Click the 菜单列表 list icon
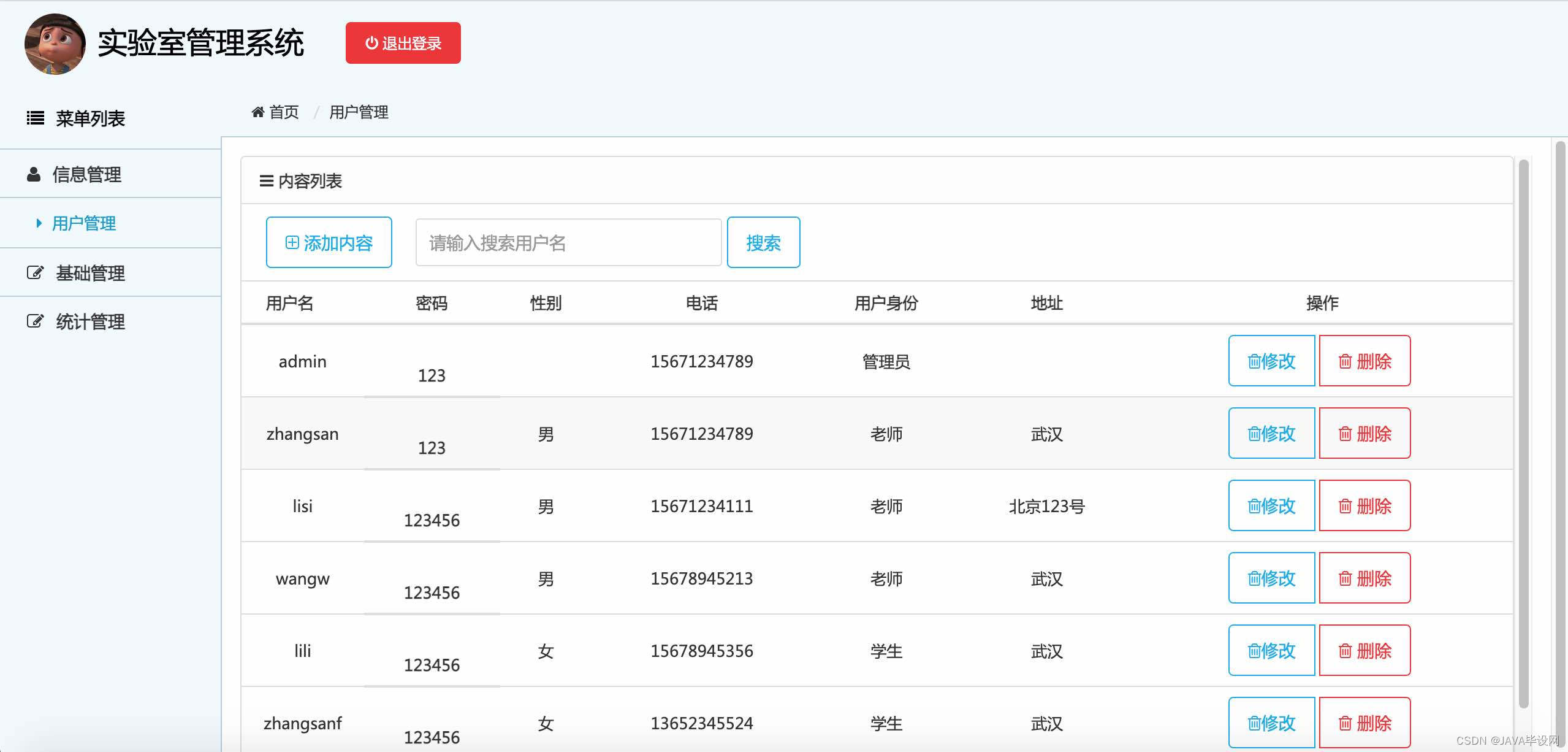This screenshot has height=752, width=1568. pos(36,118)
